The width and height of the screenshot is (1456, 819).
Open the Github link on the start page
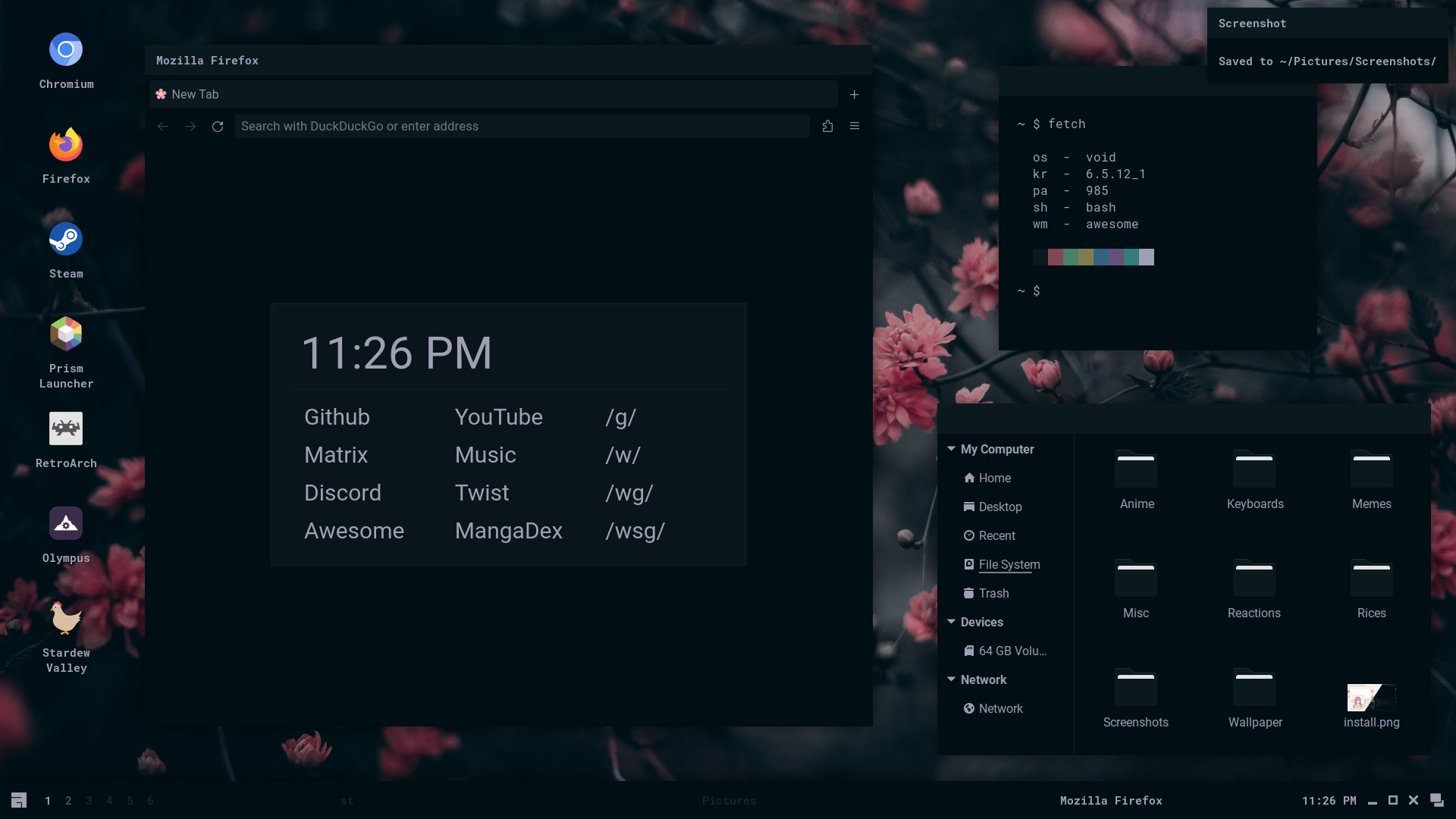click(x=337, y=416)
